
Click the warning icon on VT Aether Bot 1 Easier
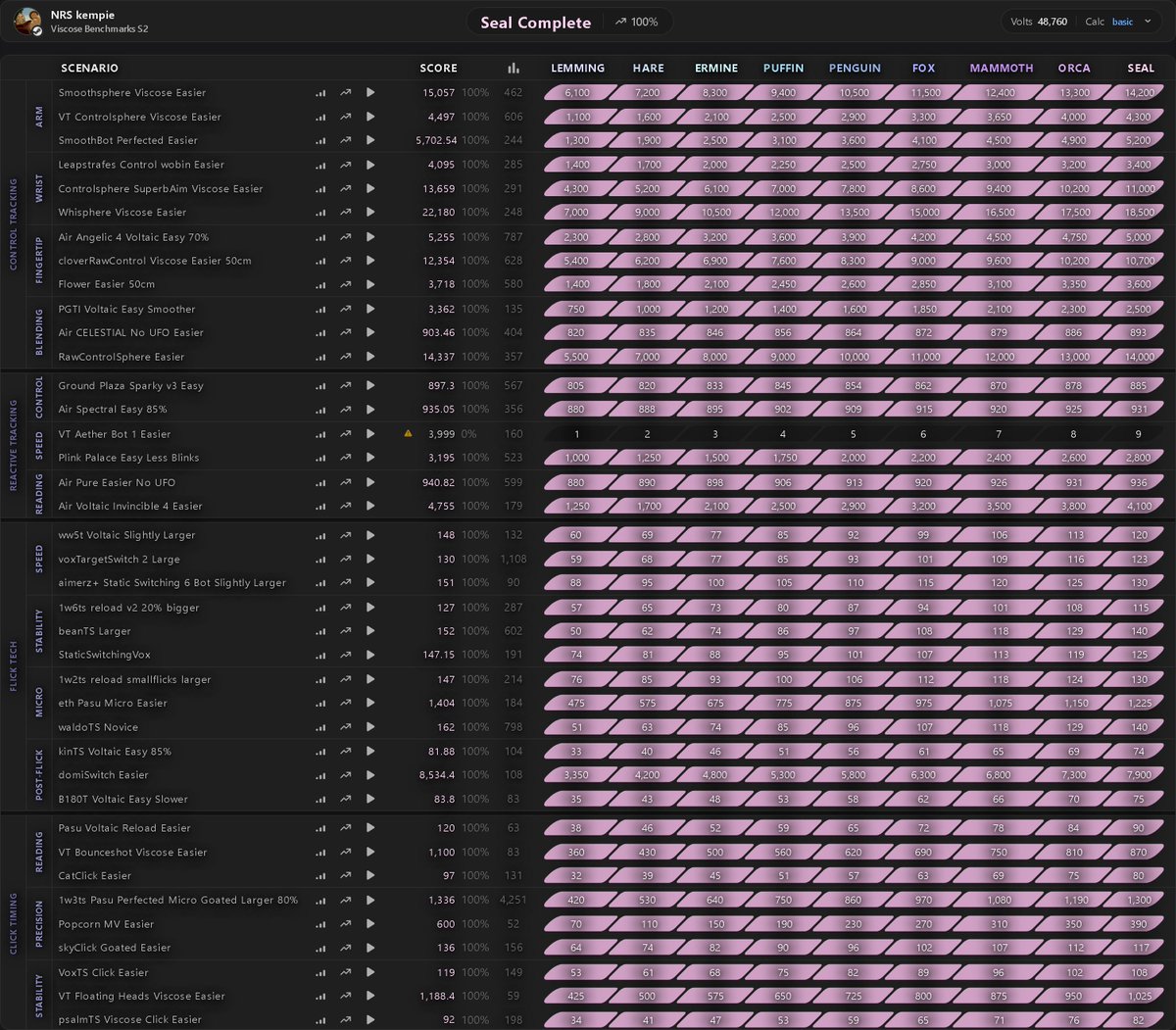[x=408, y=433]
